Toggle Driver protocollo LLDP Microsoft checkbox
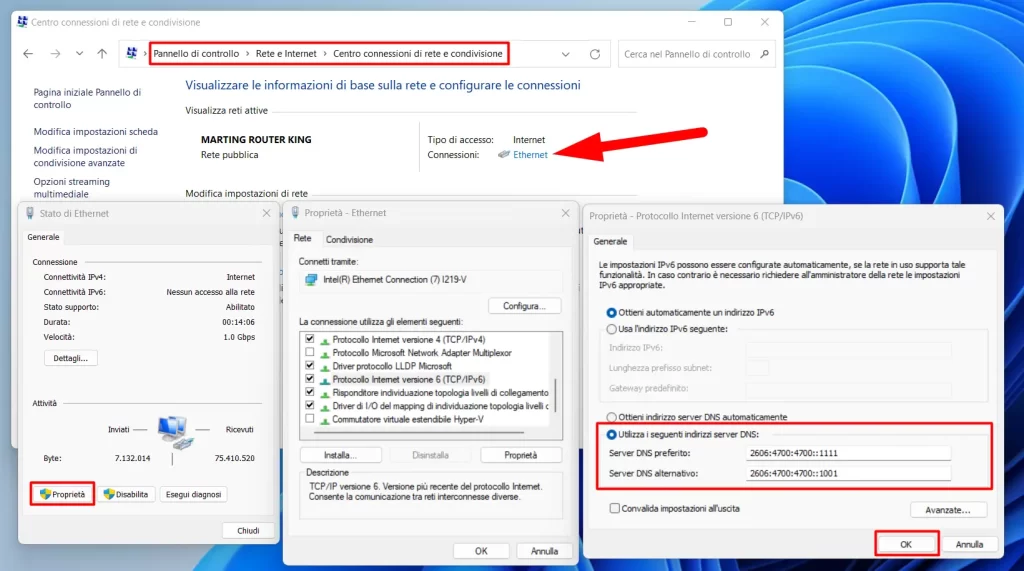 point(310,366)
